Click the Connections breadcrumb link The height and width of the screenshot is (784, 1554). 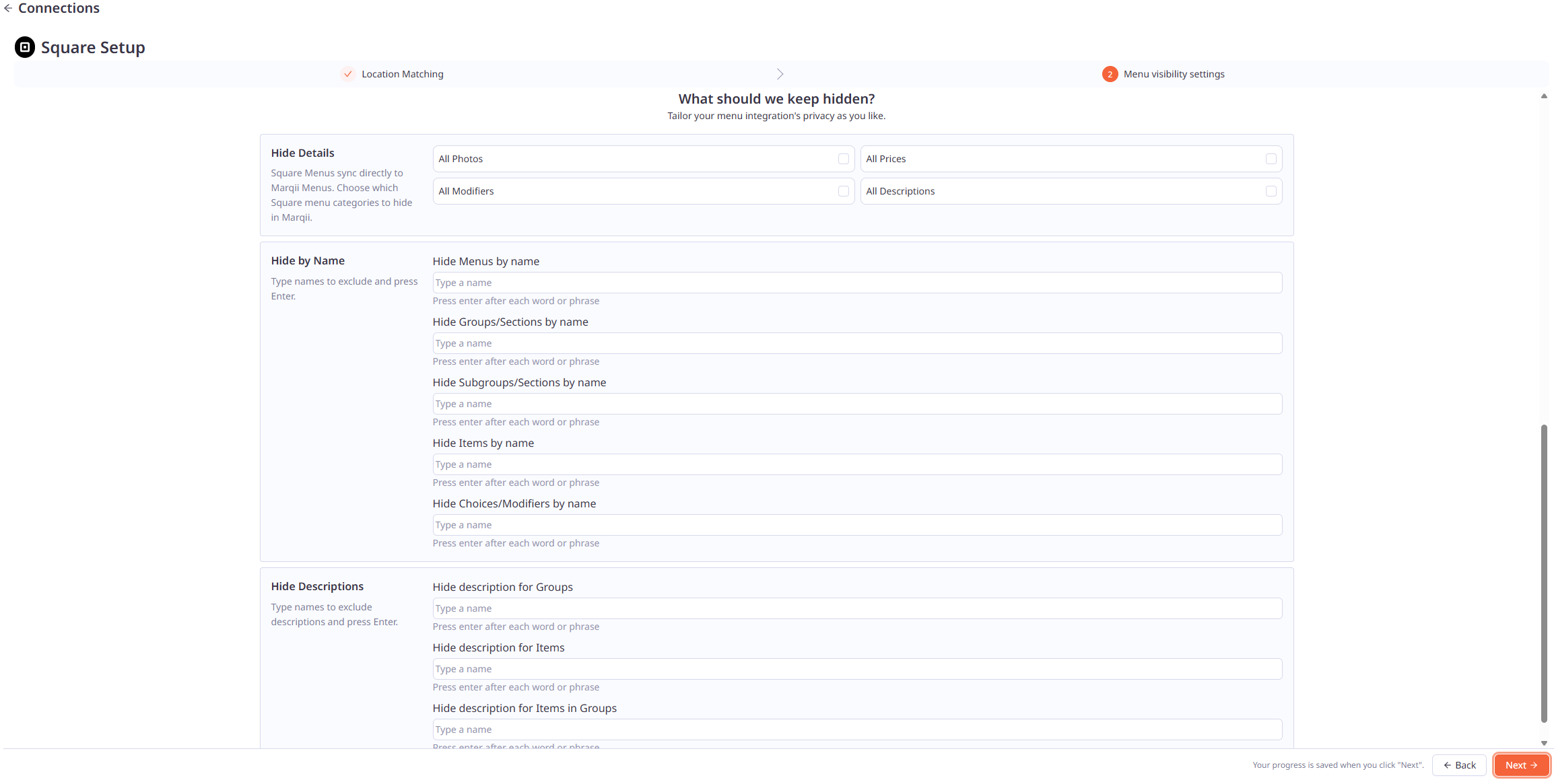[59, 8]
